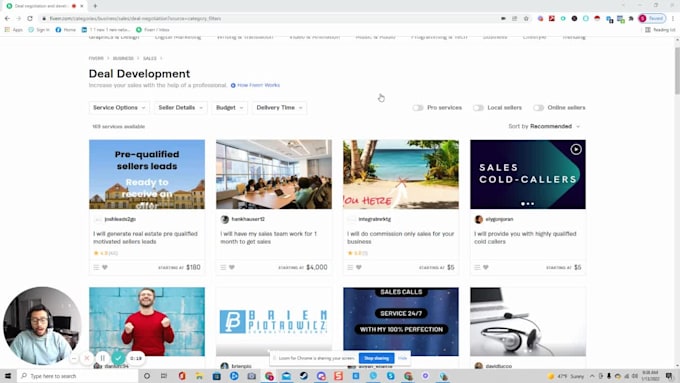Open File Explorer from the taskbar
Image resolution: width=680 pixels, height=383 pixels.
(199, 376)
